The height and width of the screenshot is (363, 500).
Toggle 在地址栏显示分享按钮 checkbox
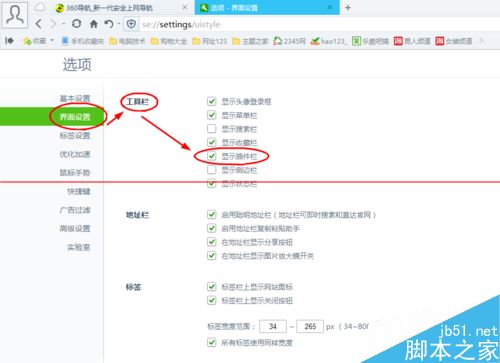212,242
